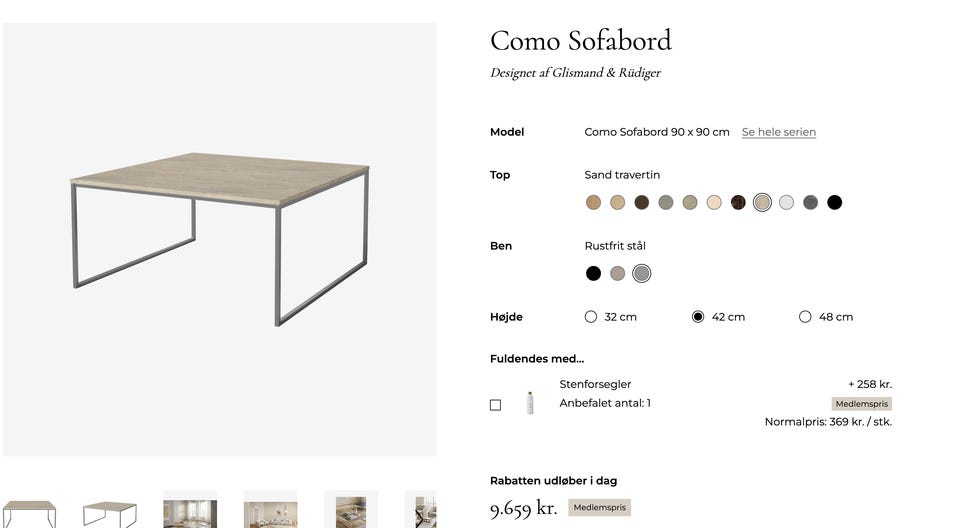The image size is (960, 528).
Task: Pick the dark marble top swatch
Action: (x=738, y=203)
